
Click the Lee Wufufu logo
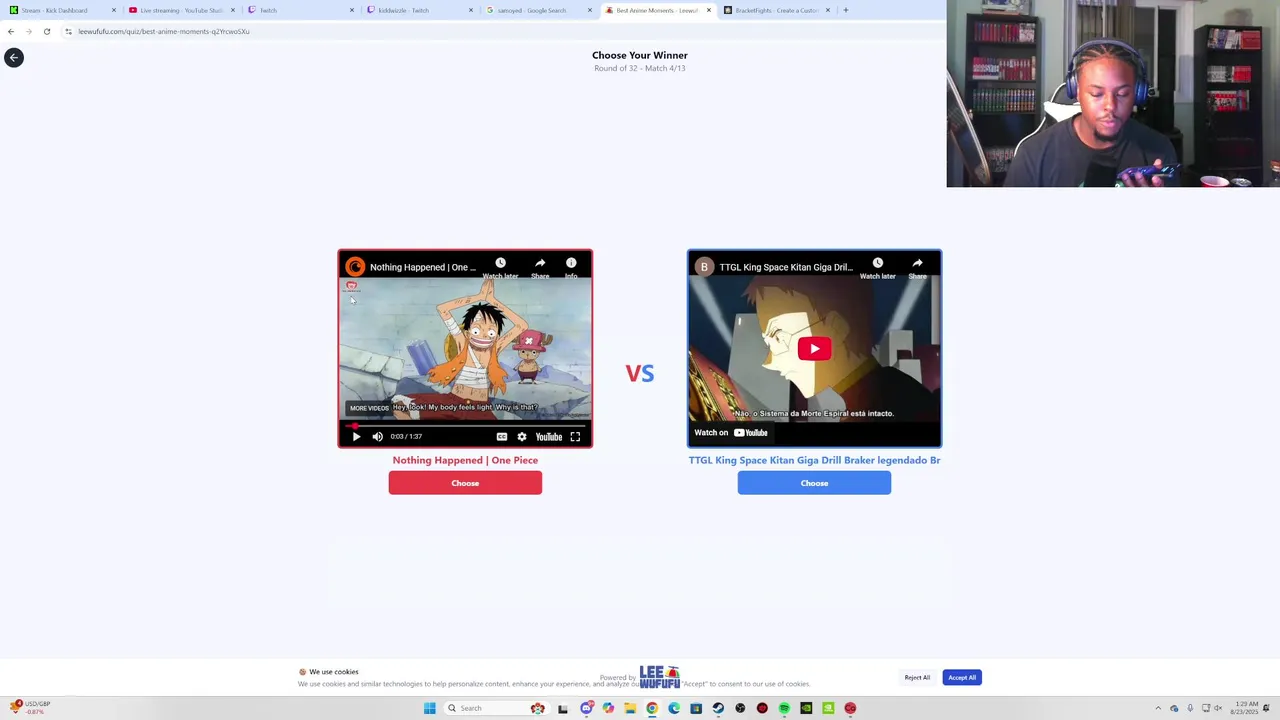(x=659, y=677)
